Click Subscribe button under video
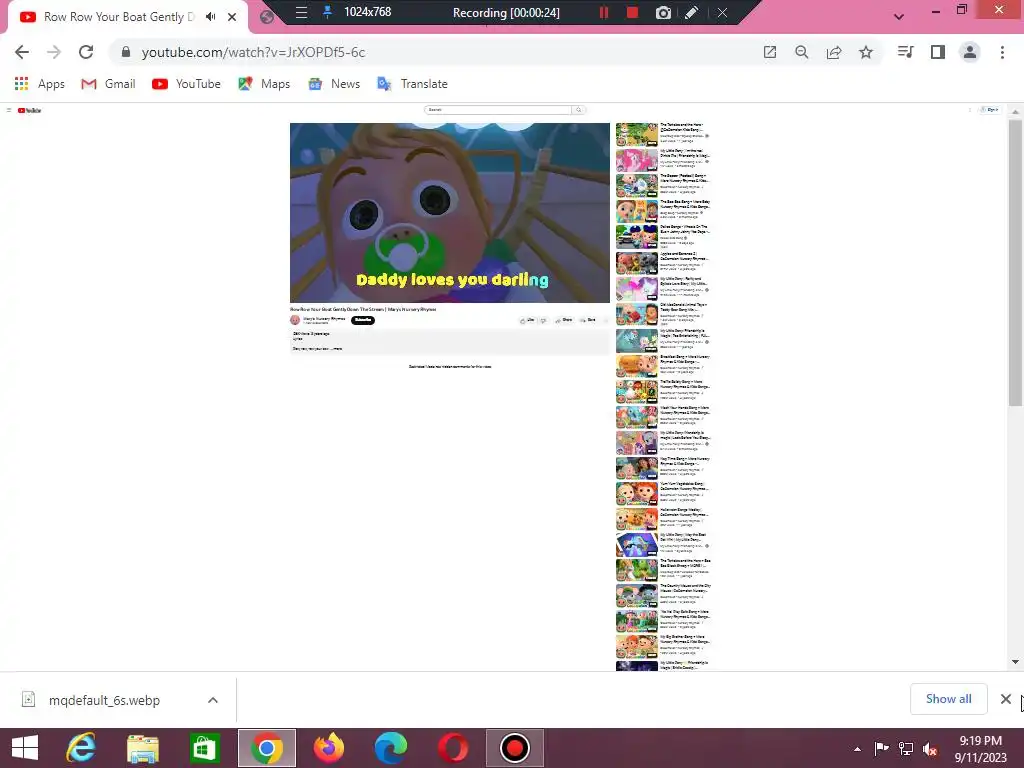The image size is (1024, 768). coord(363,320)
